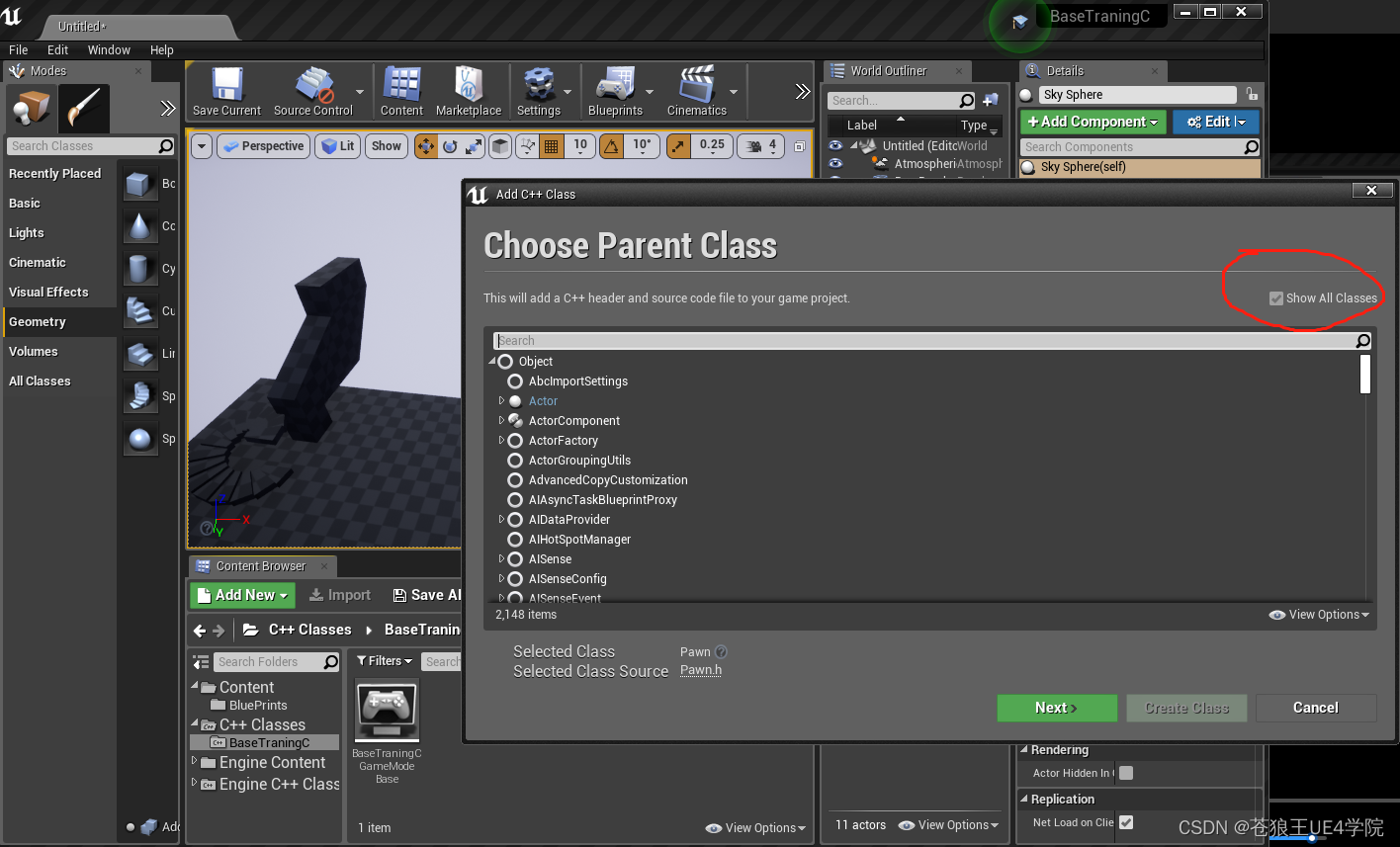Open the Add Component dropdown
Image resolution: width=1400 pixels, height=847 pixels.
(1092, 121)
